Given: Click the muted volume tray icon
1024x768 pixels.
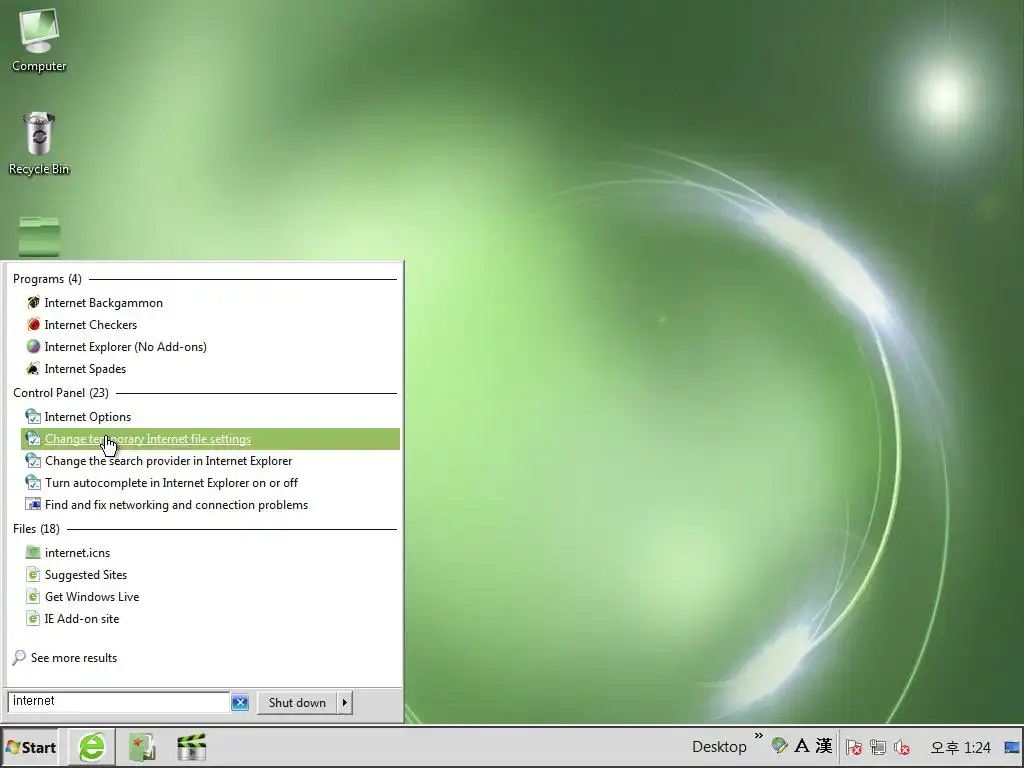Looking at the screenshot, I should [x=902, y=747].
